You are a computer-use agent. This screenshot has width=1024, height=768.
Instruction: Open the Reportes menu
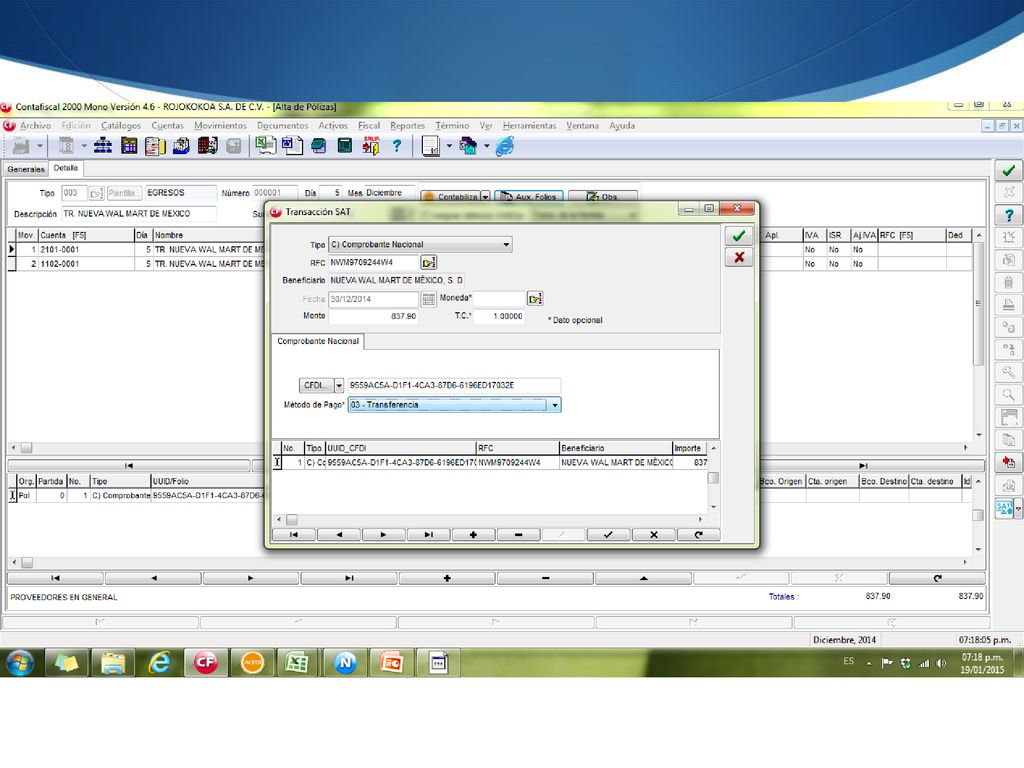[408, 125]
